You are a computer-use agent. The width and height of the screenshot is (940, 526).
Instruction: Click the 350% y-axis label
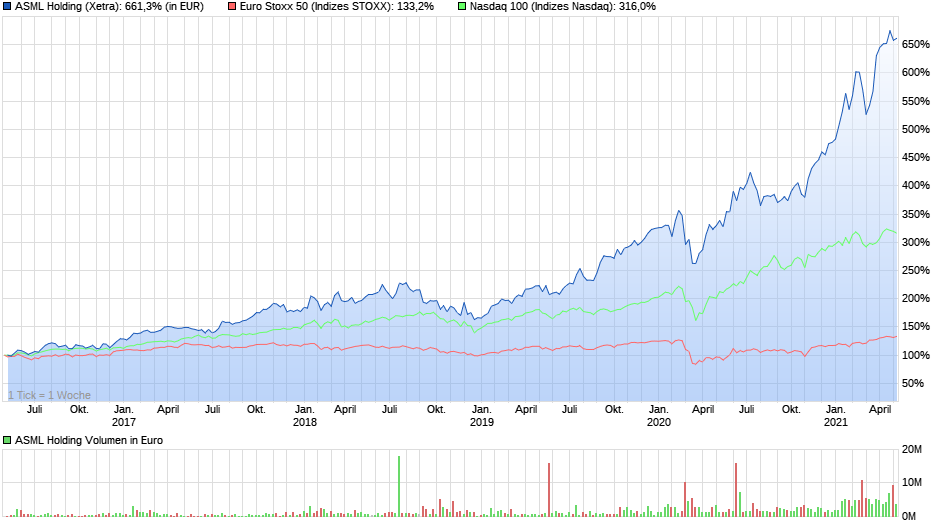(x=915, y=214)
